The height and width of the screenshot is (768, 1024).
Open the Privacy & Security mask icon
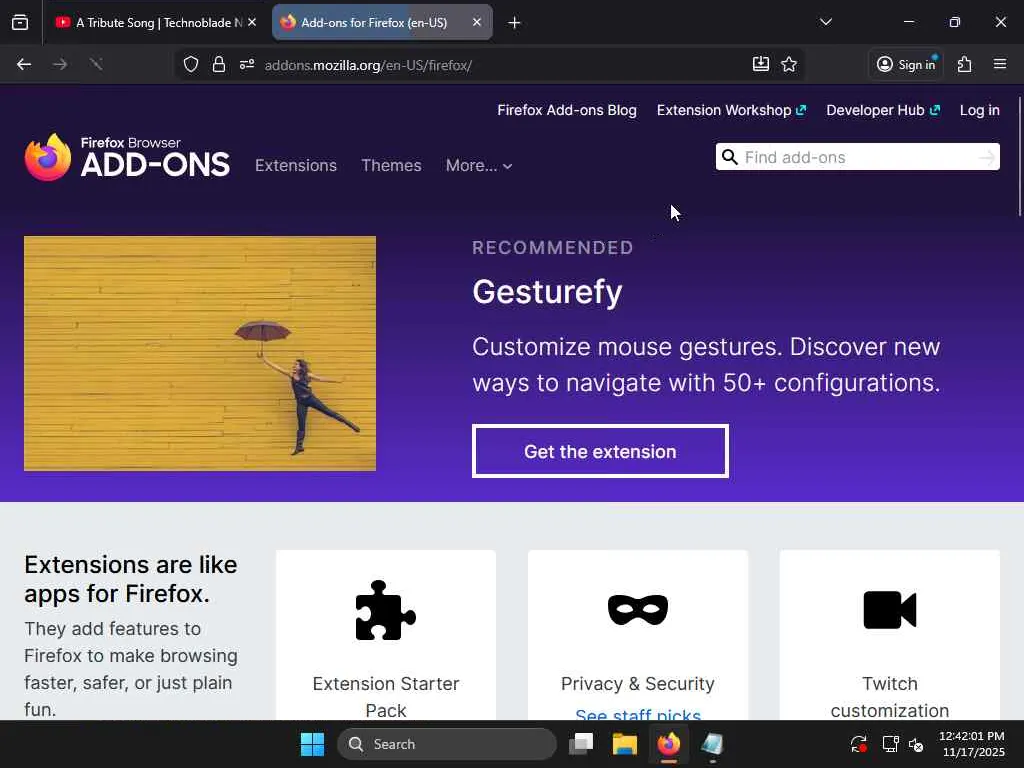(637, 610)
